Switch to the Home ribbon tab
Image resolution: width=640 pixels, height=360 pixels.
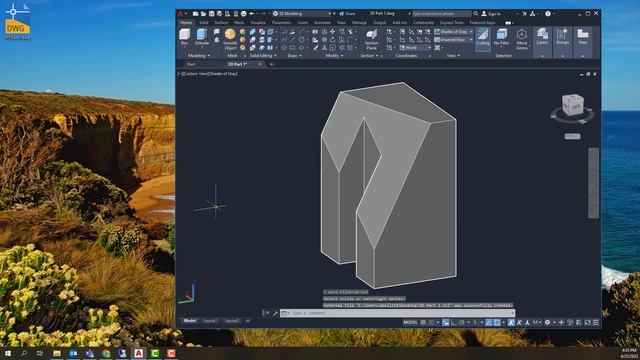coord(186,23)
